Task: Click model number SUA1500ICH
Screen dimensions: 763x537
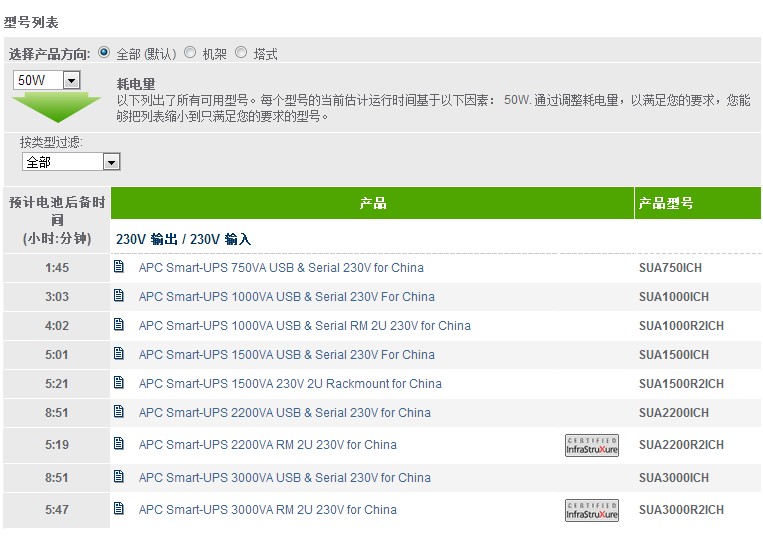Action: [673, 355]
